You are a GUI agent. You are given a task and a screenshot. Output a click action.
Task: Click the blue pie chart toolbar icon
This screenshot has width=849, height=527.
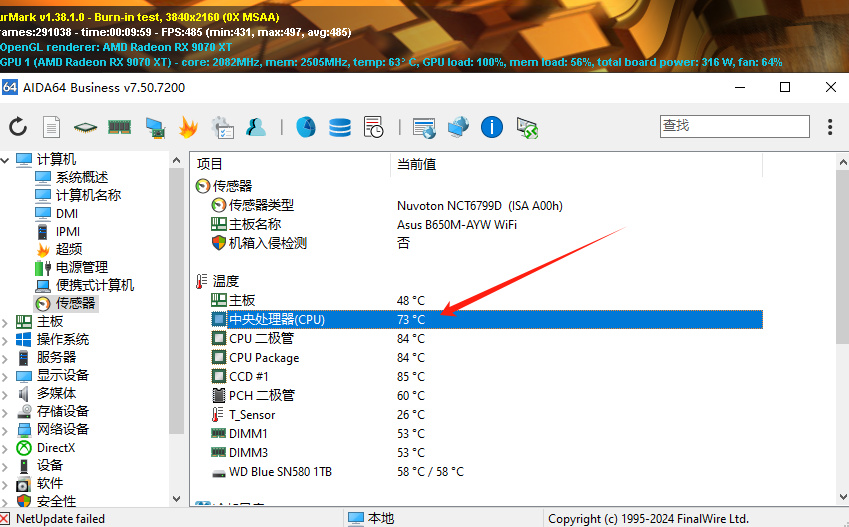(x=306, y=127)
